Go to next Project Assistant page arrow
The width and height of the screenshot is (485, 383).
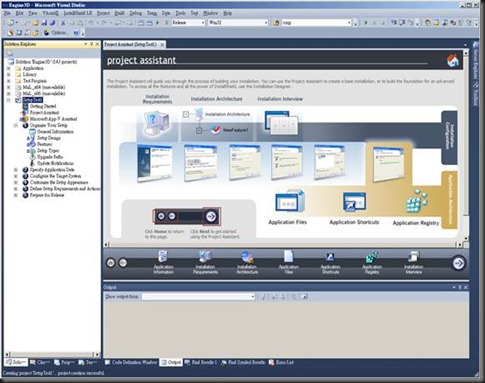pyautogui.click(x=459, y=263)
